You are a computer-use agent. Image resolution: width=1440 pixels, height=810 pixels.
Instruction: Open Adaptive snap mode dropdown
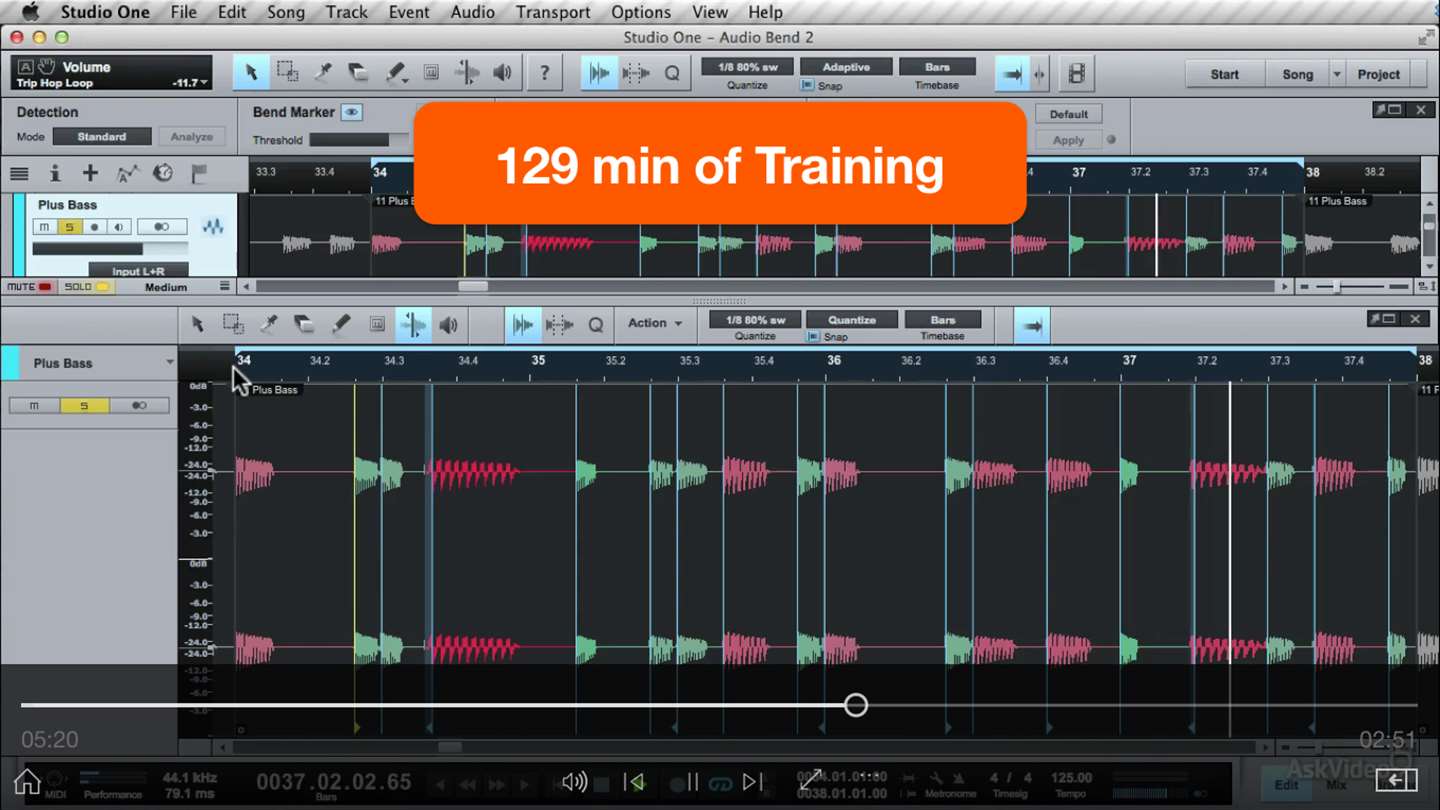click(x=846, y=67)
